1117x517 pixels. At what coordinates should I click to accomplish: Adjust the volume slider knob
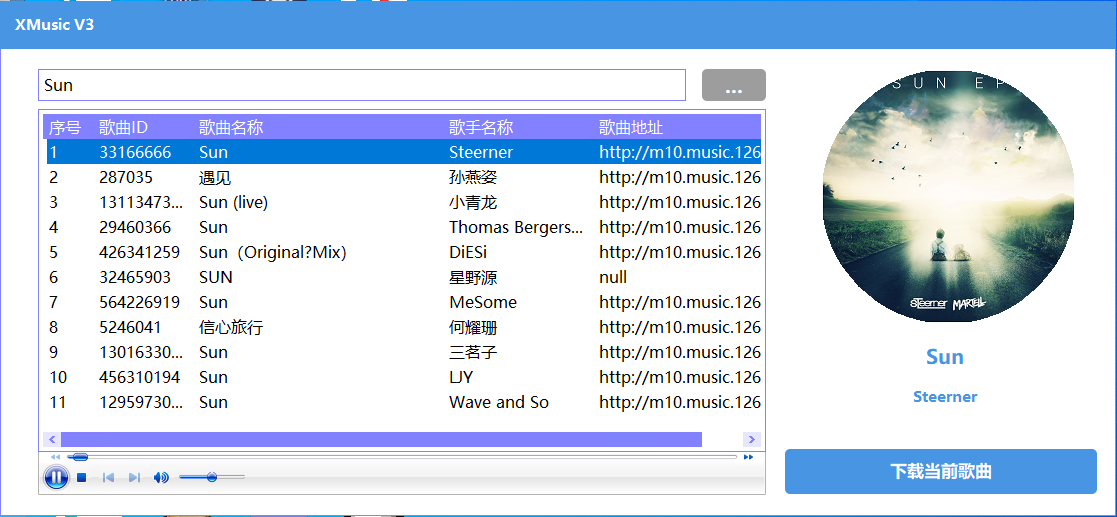pyautogui.click(x=212, y=477)
